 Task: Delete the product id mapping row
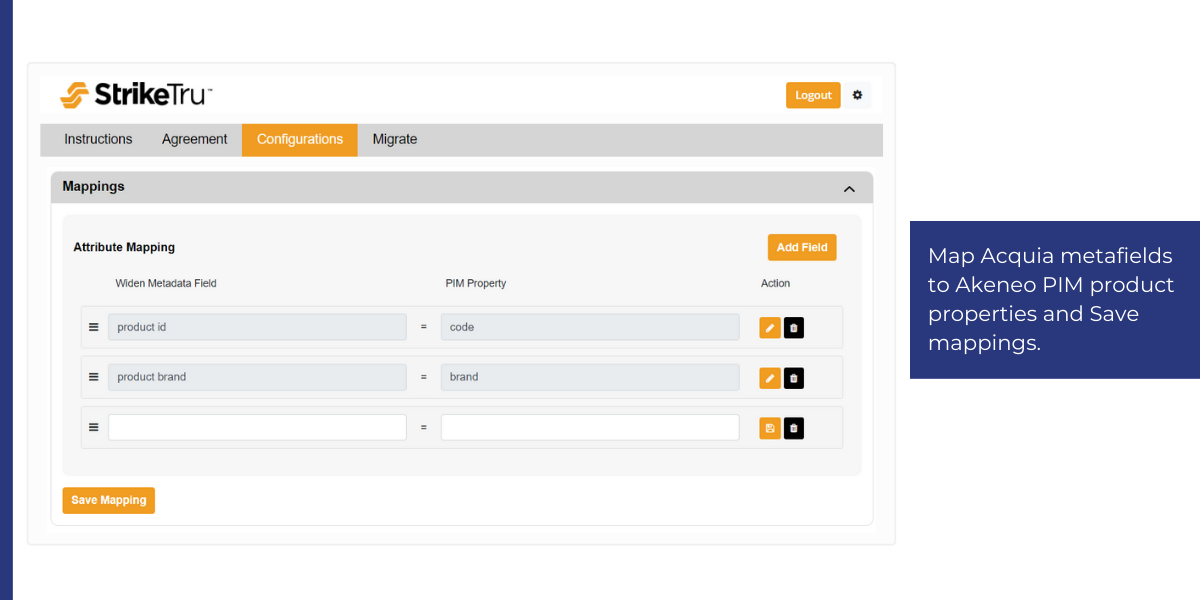click(x=794, y=327)
